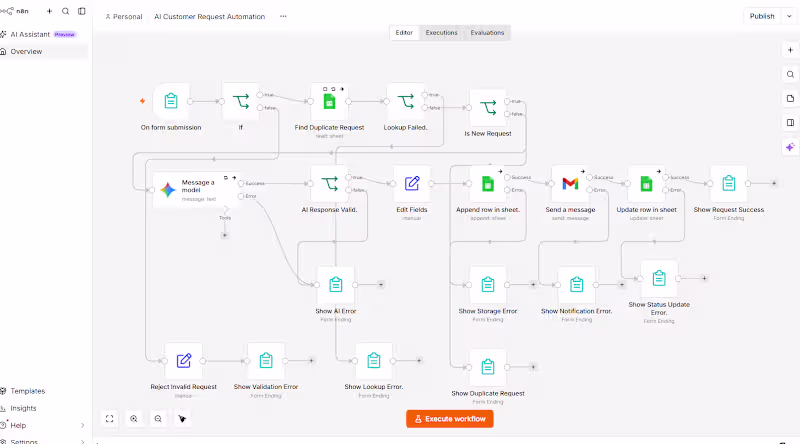This screenshot has height=444, width=800.
Task: Add node after Show Duplicate Request
Action: (x=533, y=367)
